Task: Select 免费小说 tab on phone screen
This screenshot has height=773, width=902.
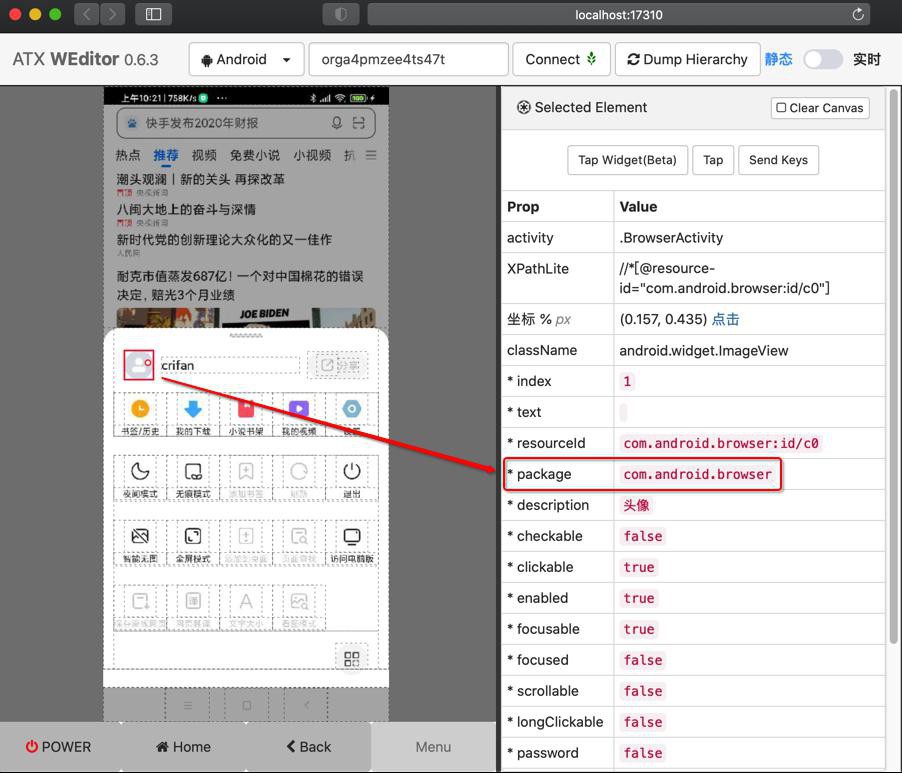Action: coord(255,155)
